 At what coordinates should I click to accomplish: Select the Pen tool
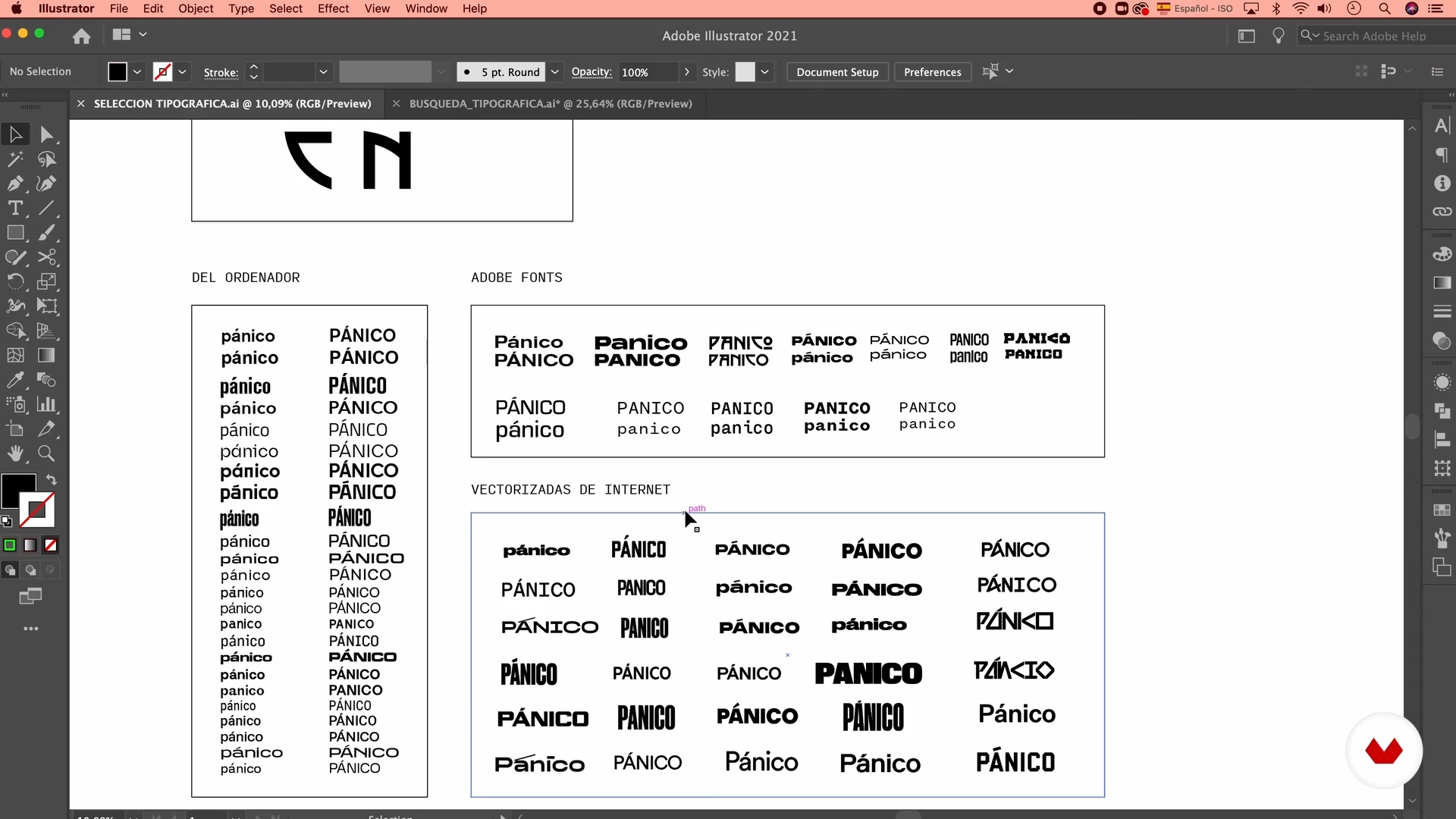[x=15, y=184]
